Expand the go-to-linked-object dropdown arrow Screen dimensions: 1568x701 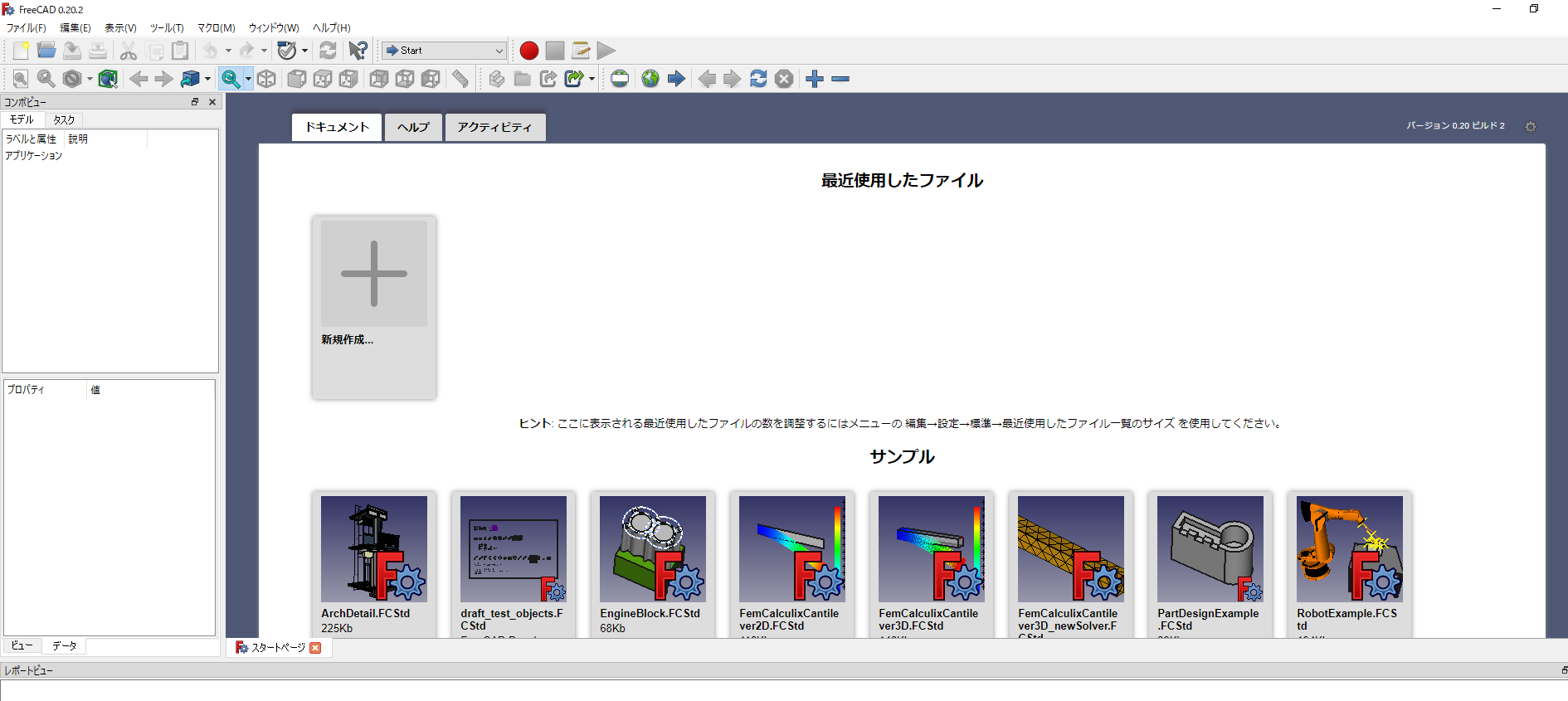207,79
